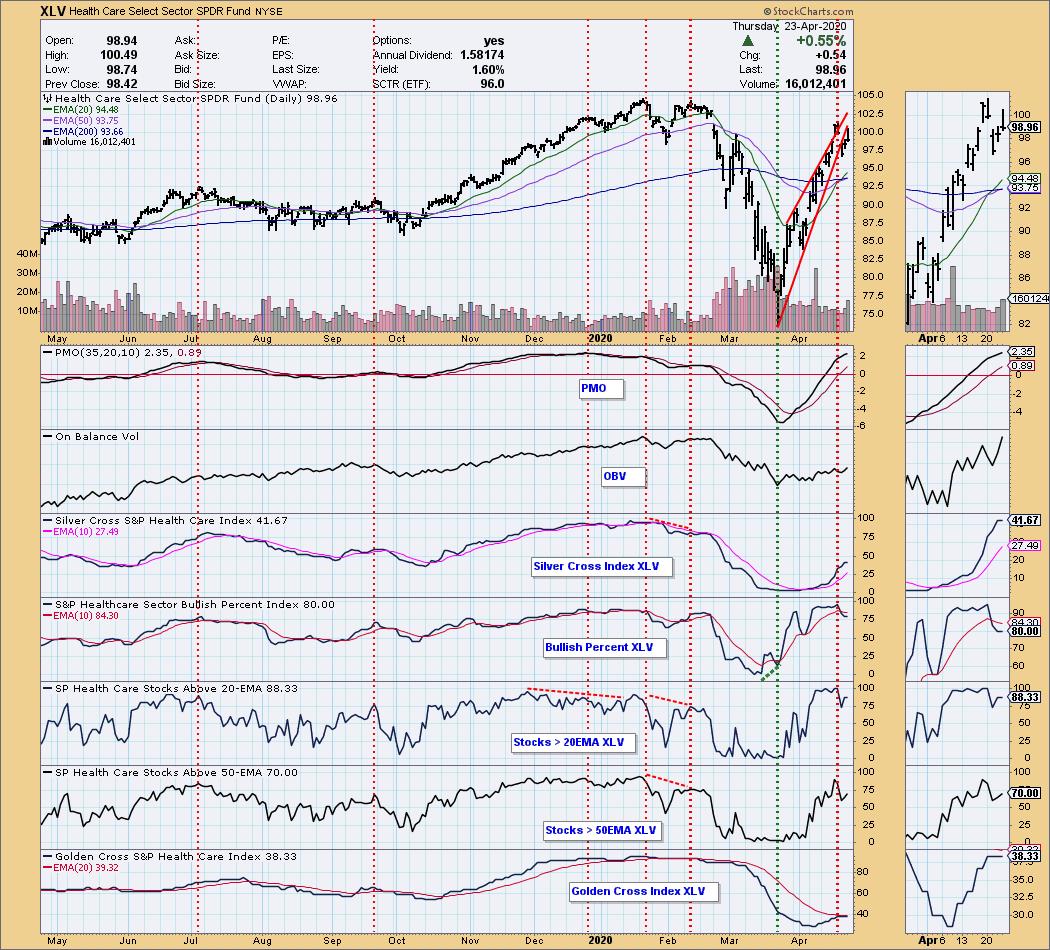
Task: Select the Low value 98.74
Action: coord(121,70)
